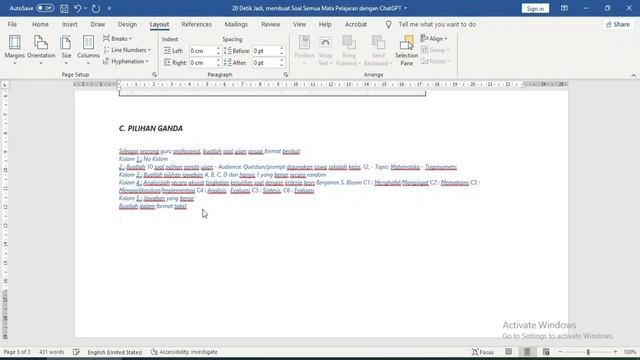Open the Acrobat tab
640x360 pixels.
356,24
